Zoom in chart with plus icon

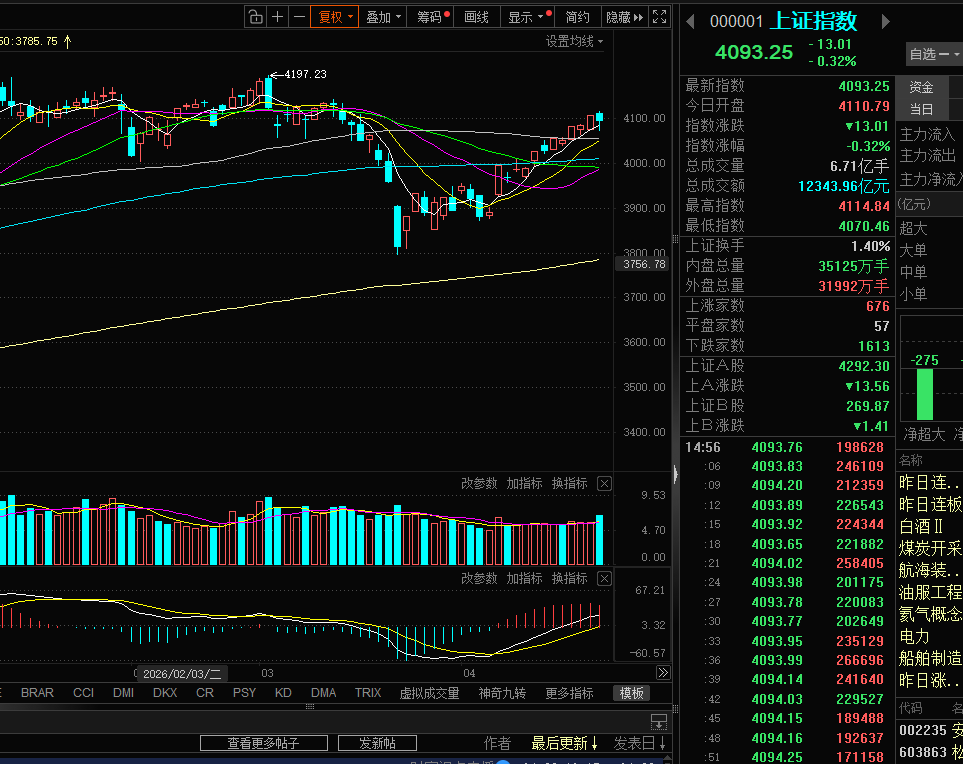pos(278,17)
